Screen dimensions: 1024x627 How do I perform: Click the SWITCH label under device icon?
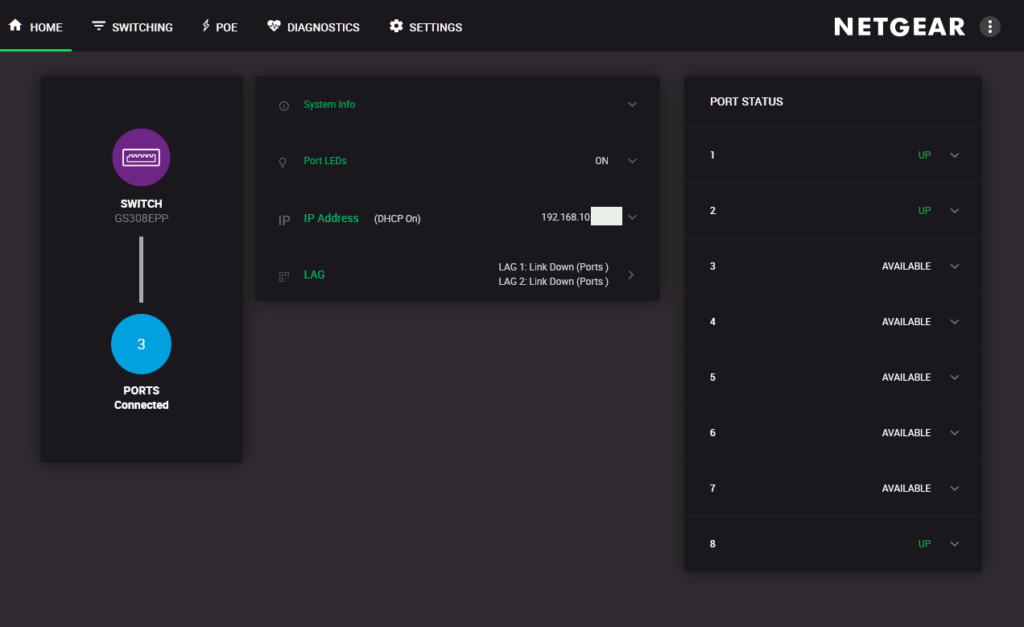[x=141, y=204]
